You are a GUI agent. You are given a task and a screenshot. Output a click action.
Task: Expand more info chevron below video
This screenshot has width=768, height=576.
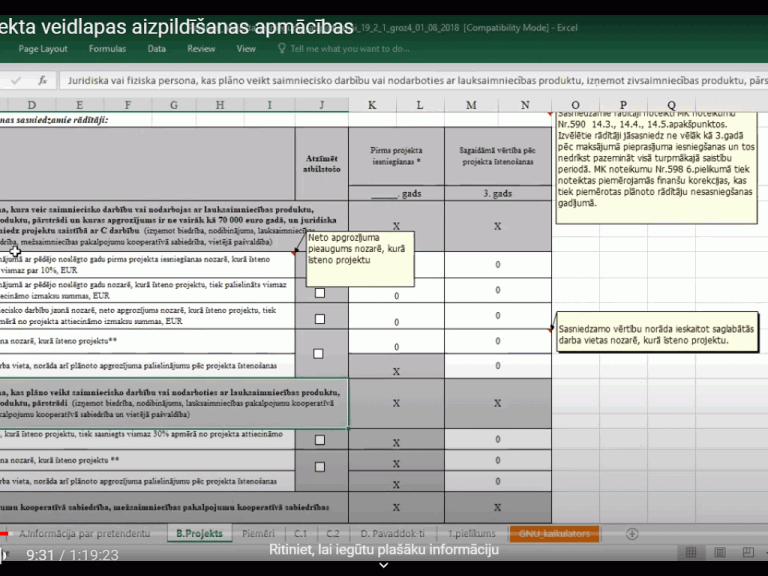coord(383,565)
